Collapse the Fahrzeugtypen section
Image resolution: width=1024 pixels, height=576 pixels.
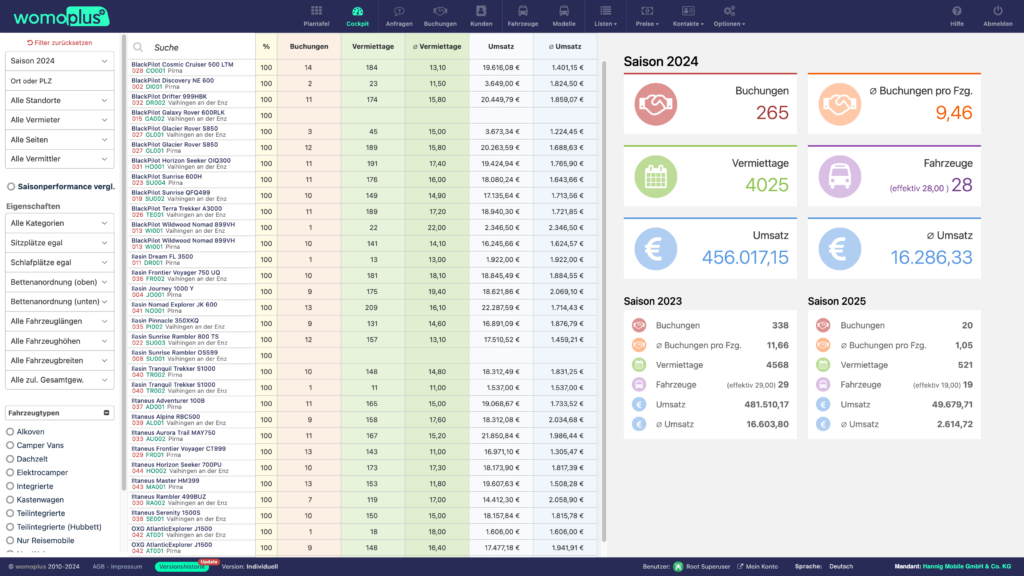point(107,413)
